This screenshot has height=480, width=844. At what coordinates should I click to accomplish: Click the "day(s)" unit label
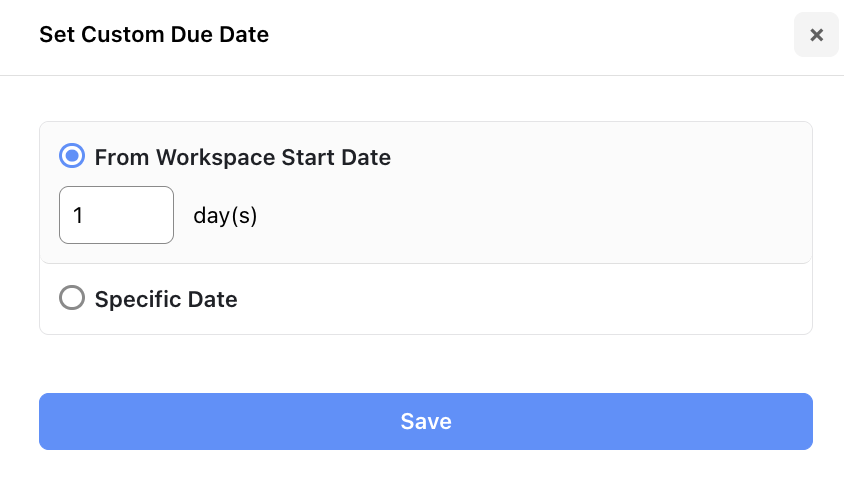coord(225,216)
